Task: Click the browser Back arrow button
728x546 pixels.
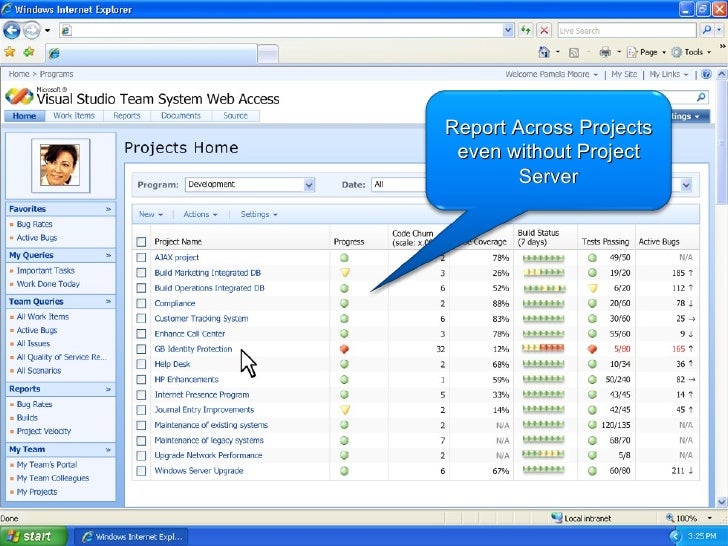Action: tap(12, 31)
